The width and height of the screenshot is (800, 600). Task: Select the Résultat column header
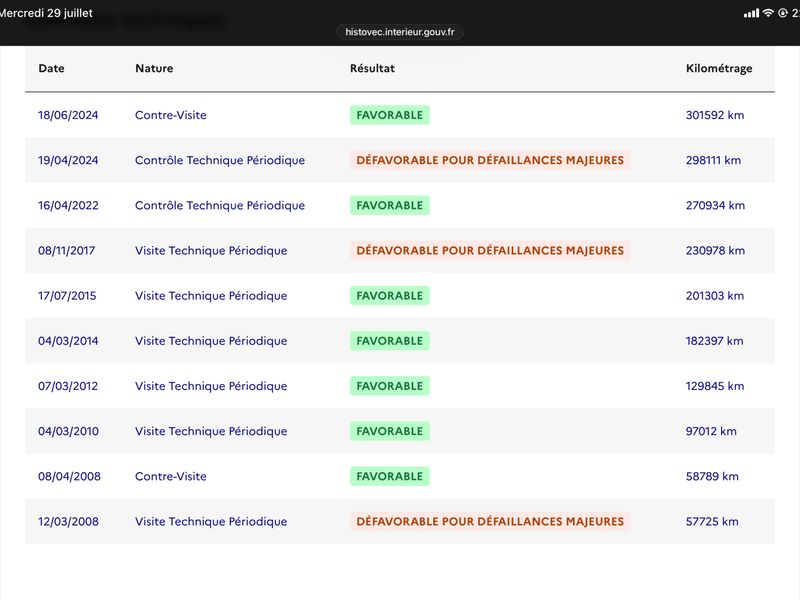pyautogui.click(x=372, y=68)
